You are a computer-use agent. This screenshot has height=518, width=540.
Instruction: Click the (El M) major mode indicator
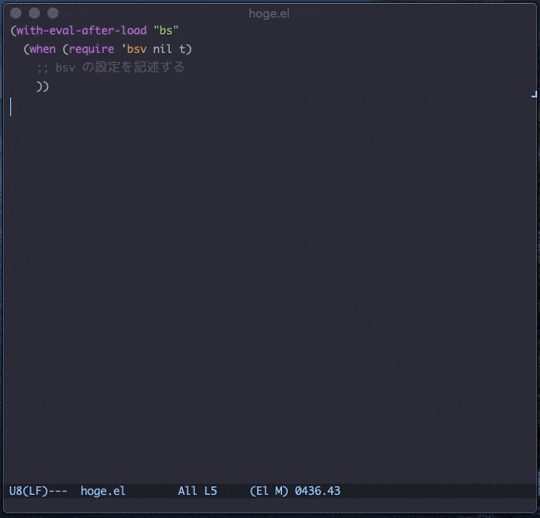(269, 491)
